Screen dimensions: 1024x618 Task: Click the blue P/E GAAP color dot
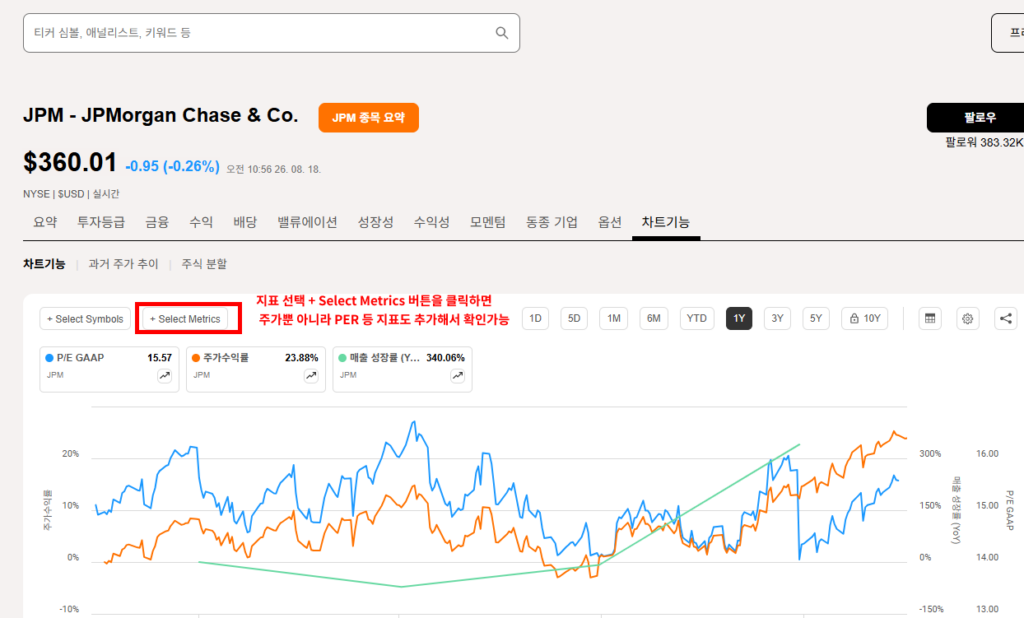click(x=49, y=358)
